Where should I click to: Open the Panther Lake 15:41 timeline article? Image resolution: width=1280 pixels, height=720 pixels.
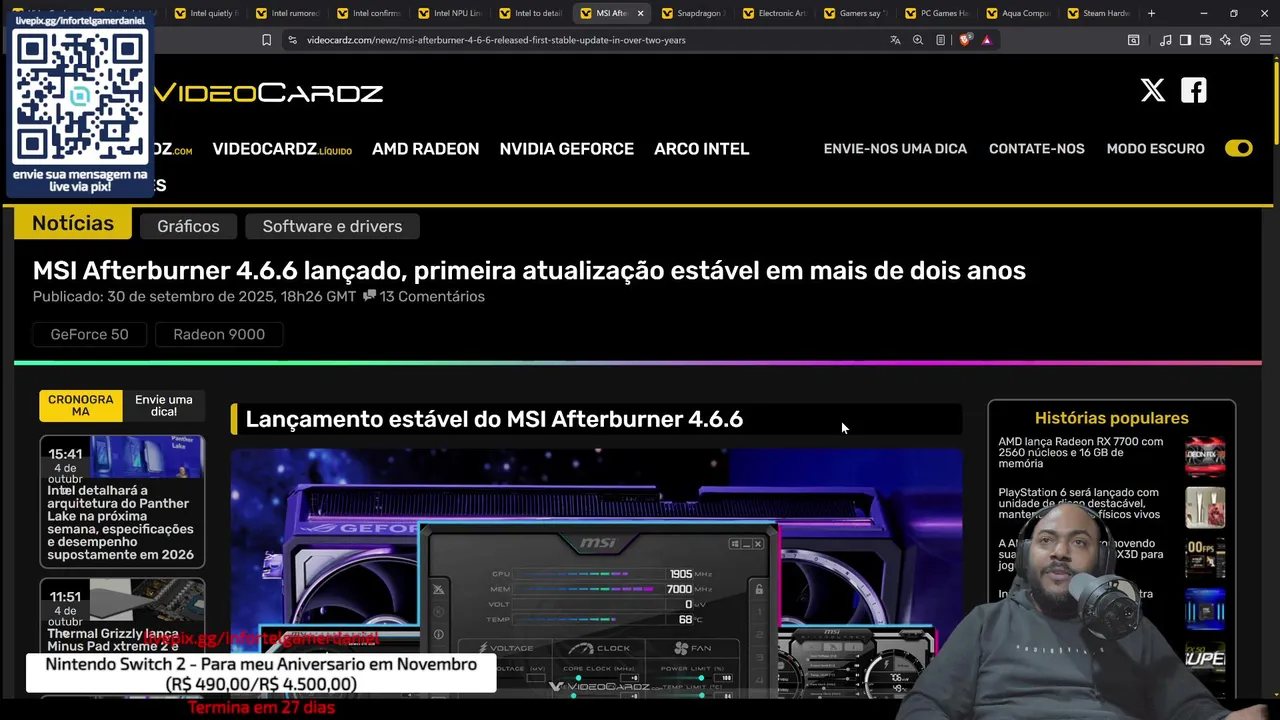click(122, 501)
